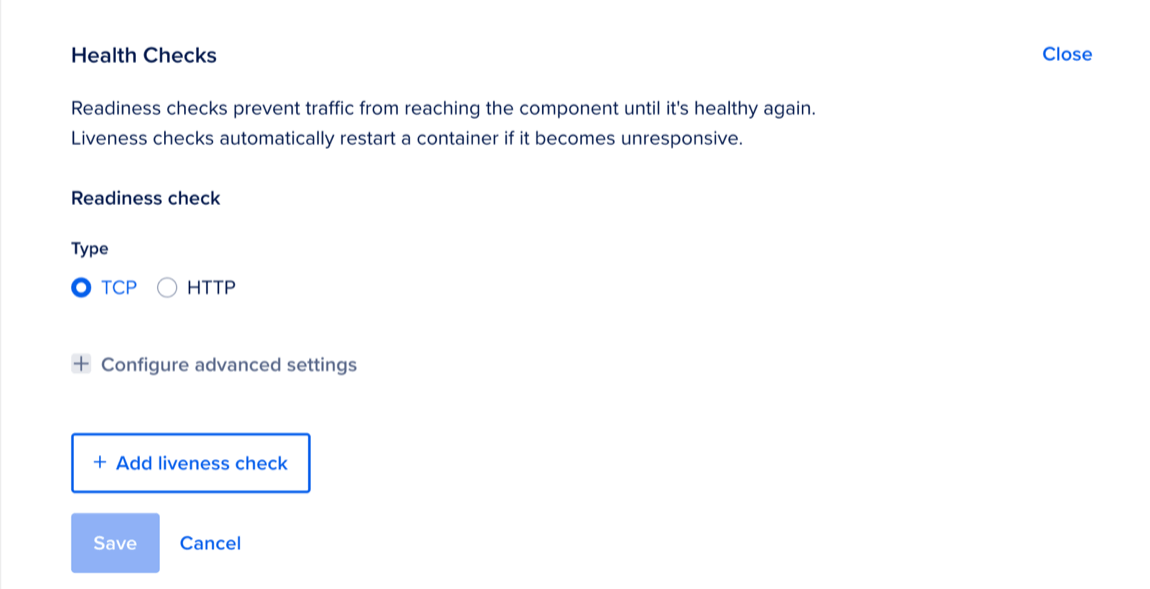
Task: Click the Type field label
Action: click(x=90, y=248)
